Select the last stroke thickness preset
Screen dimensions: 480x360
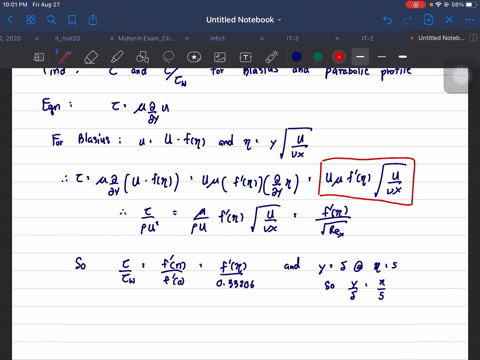(x=403, y=57)
